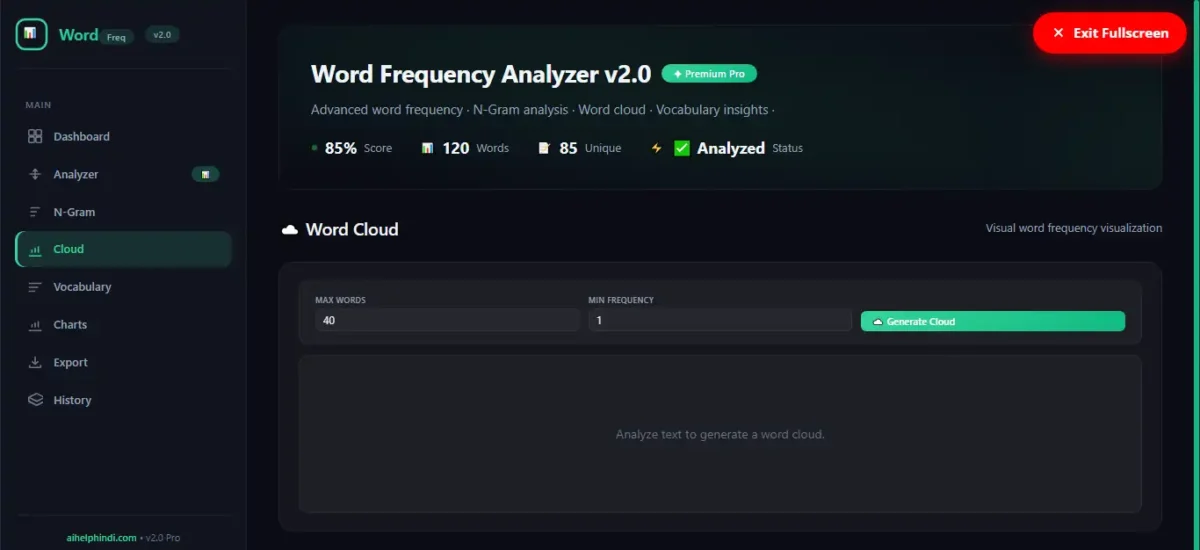
Task: Click the MAIN sidebar section label
Action: click(39, 105)
